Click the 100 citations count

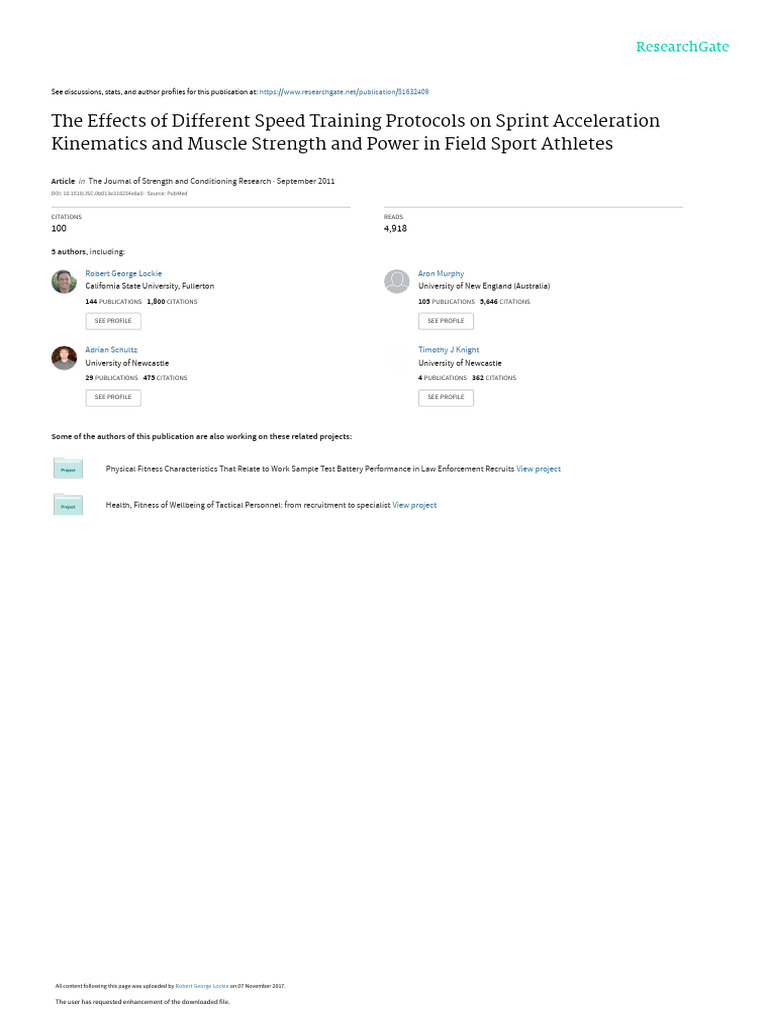point(59,228)
